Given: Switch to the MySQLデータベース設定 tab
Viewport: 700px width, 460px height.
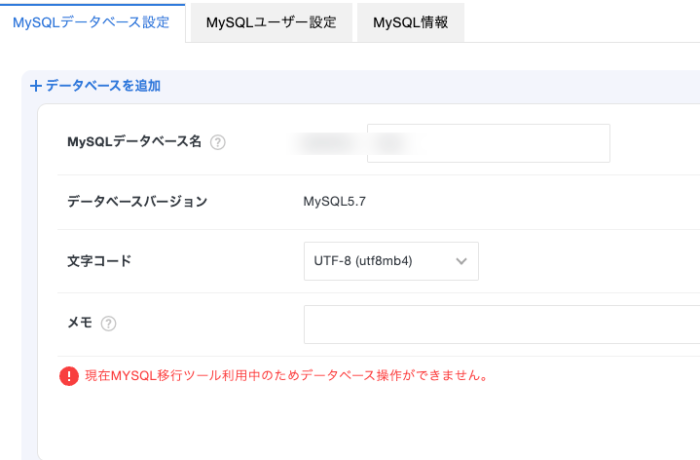Looking at the screenshot, I should pos(93,21).
